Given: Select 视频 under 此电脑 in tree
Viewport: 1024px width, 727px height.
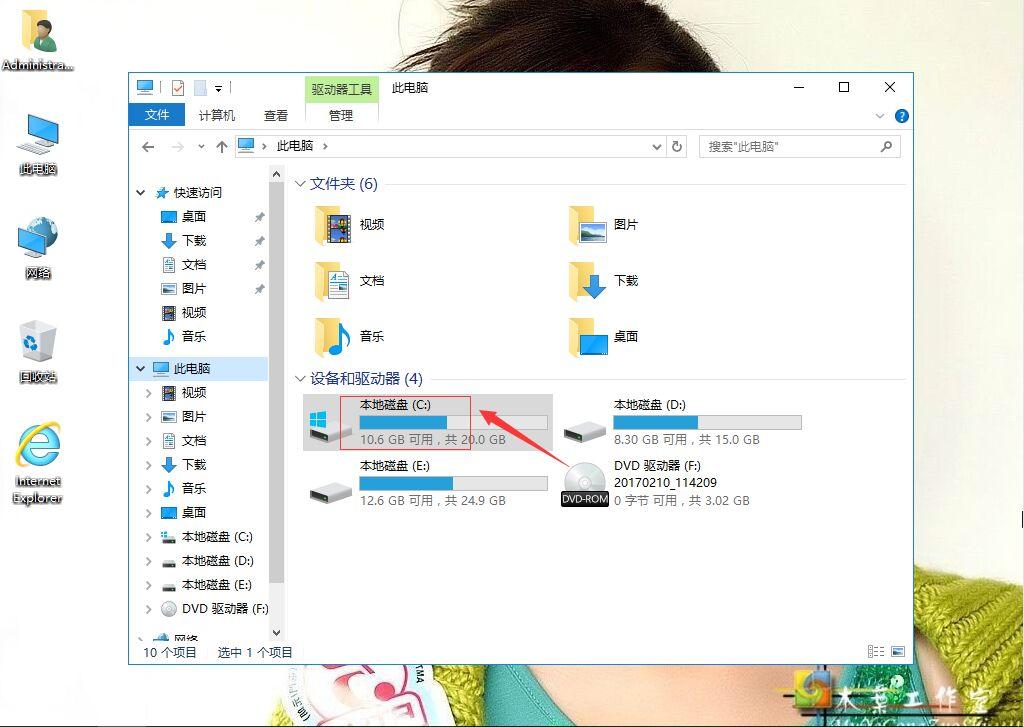Looking at the screenshot, I should pos(195,393).
